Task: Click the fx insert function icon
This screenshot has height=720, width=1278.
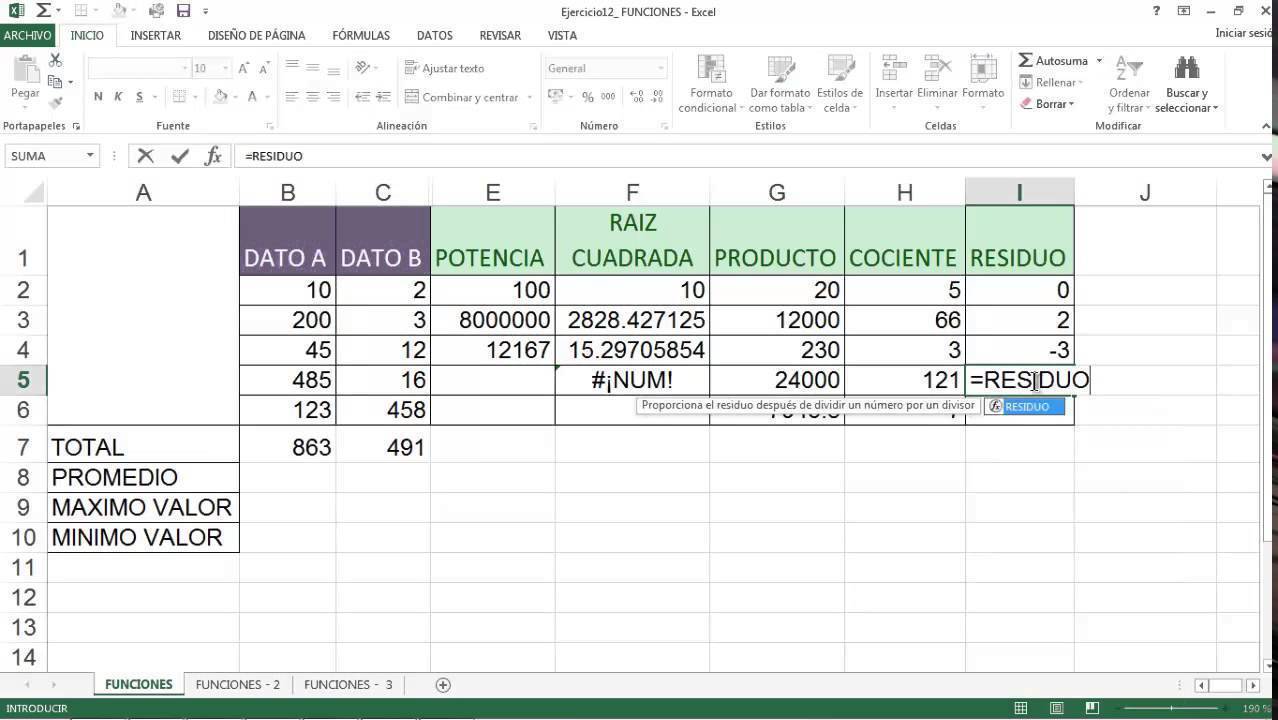Action: pos(213,156)
